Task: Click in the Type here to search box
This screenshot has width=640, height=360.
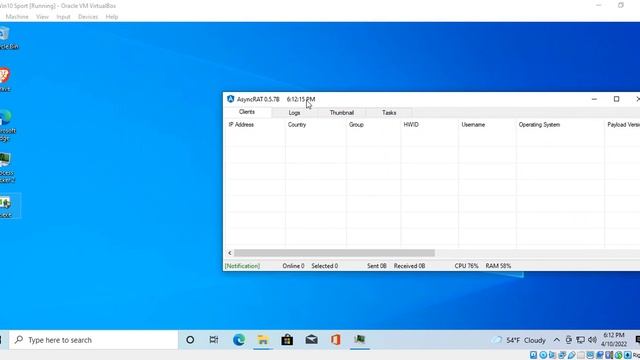Action: click(x=93, y=340)
